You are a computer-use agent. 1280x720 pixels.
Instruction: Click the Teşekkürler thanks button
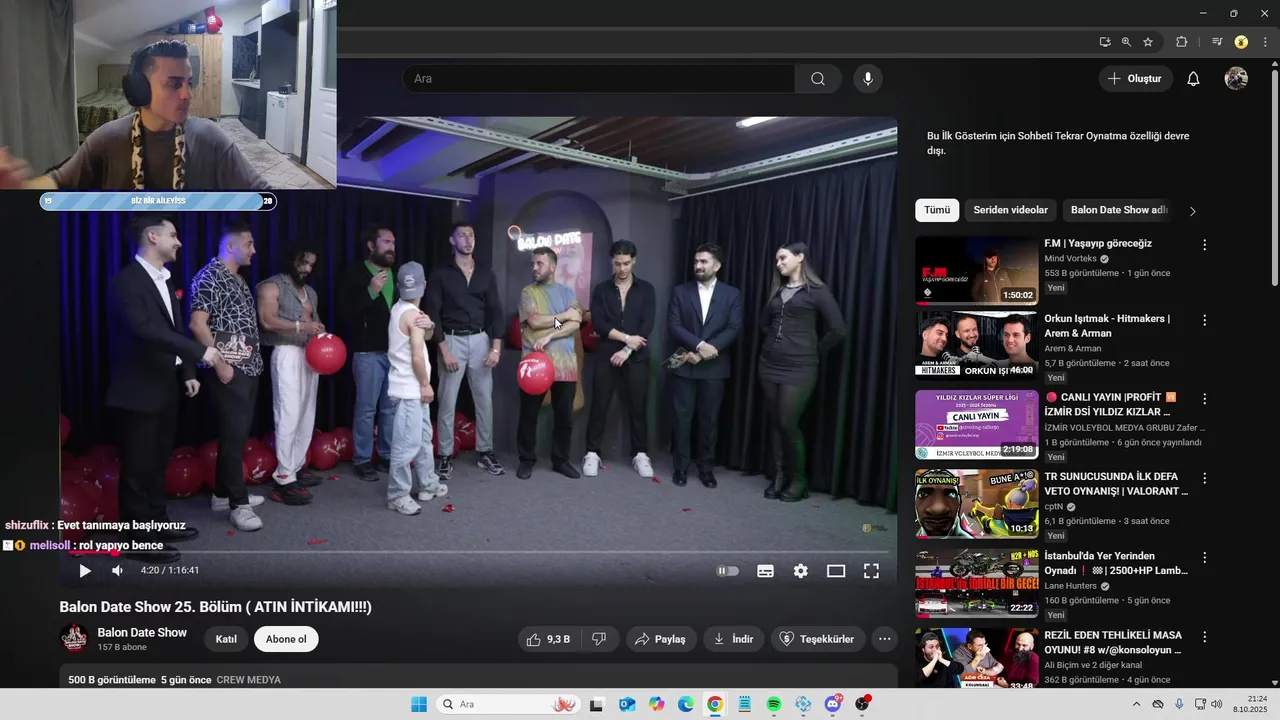pos(817,639)
